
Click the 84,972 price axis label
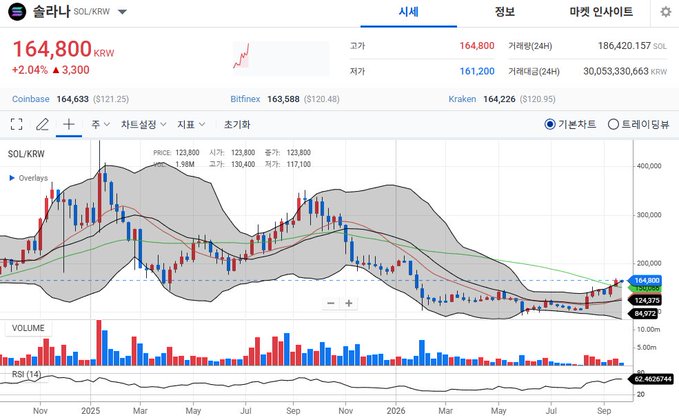coord(645,313)
